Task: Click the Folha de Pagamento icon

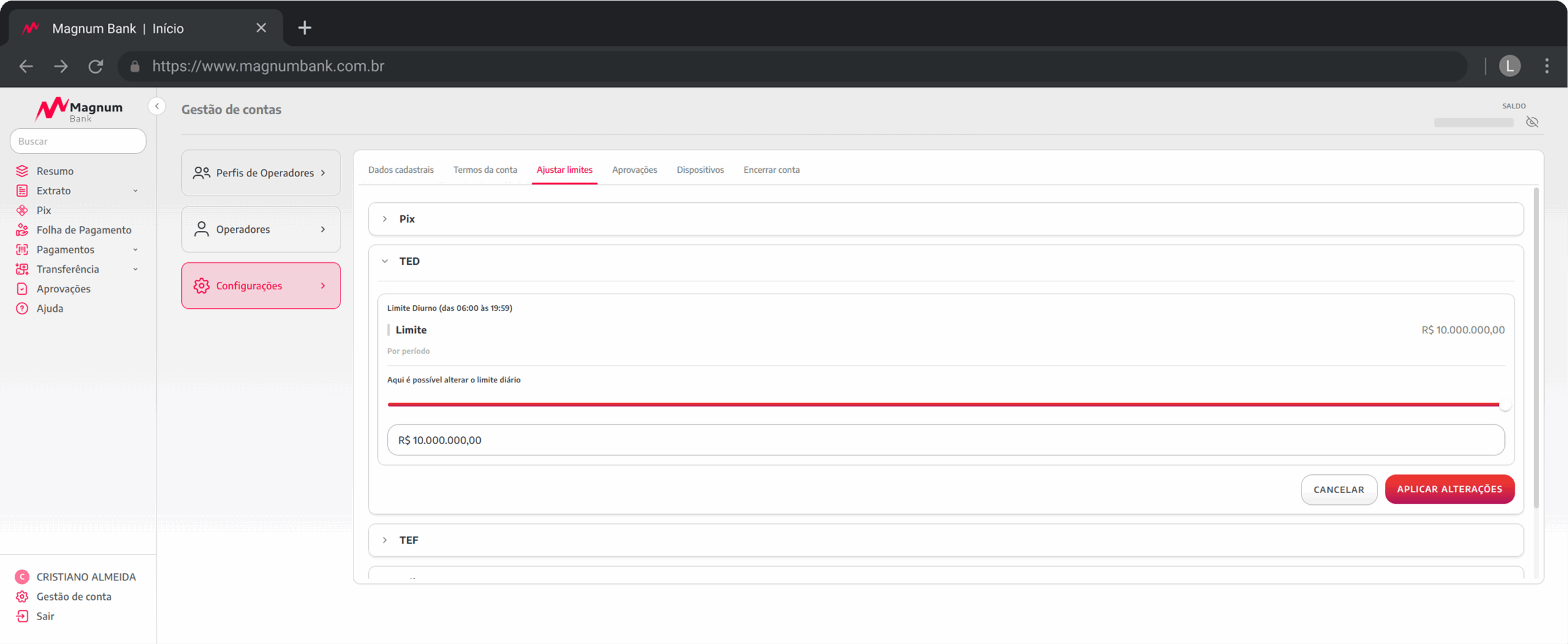Action: [22, 230]
